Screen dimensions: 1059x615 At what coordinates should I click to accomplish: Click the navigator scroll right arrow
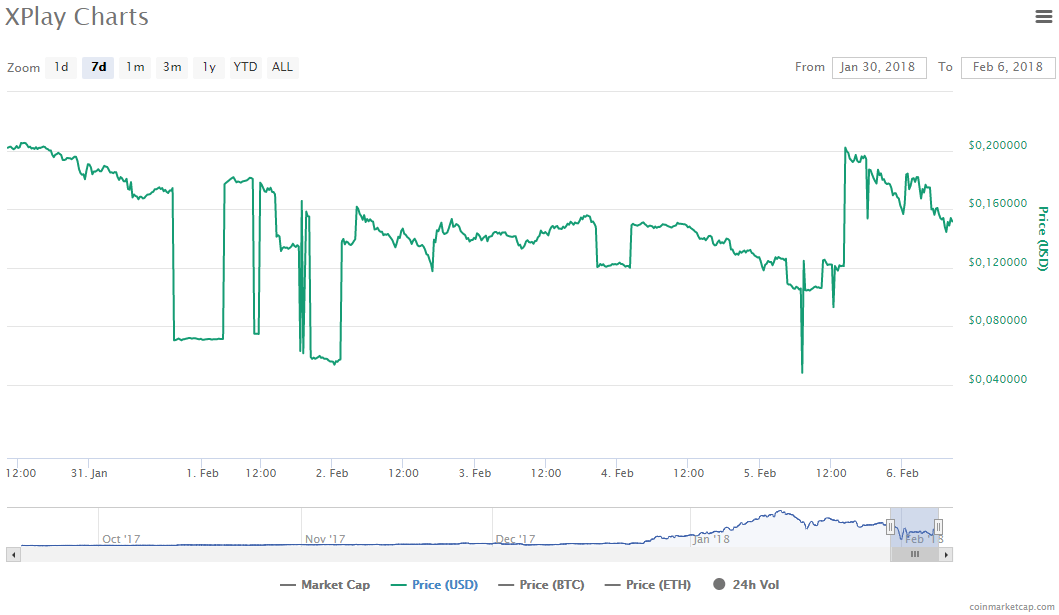946,555
